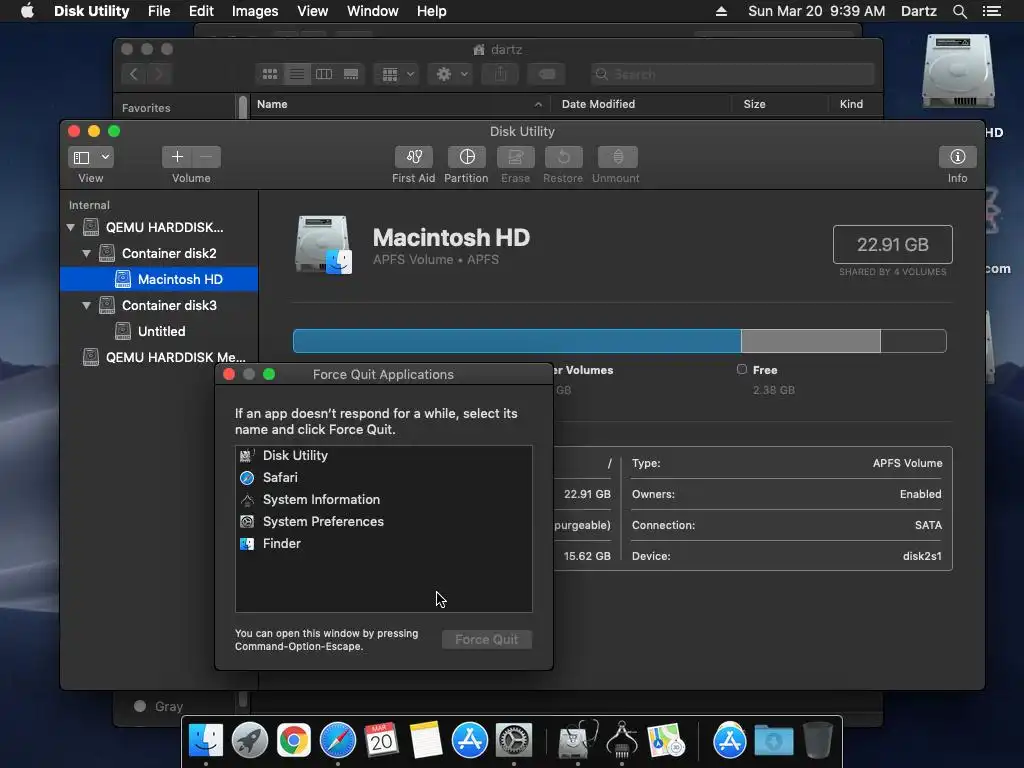Close the Force Quit Applications window
The height and width of the screenshot is (768, 1024).
(x=229, y=374)
